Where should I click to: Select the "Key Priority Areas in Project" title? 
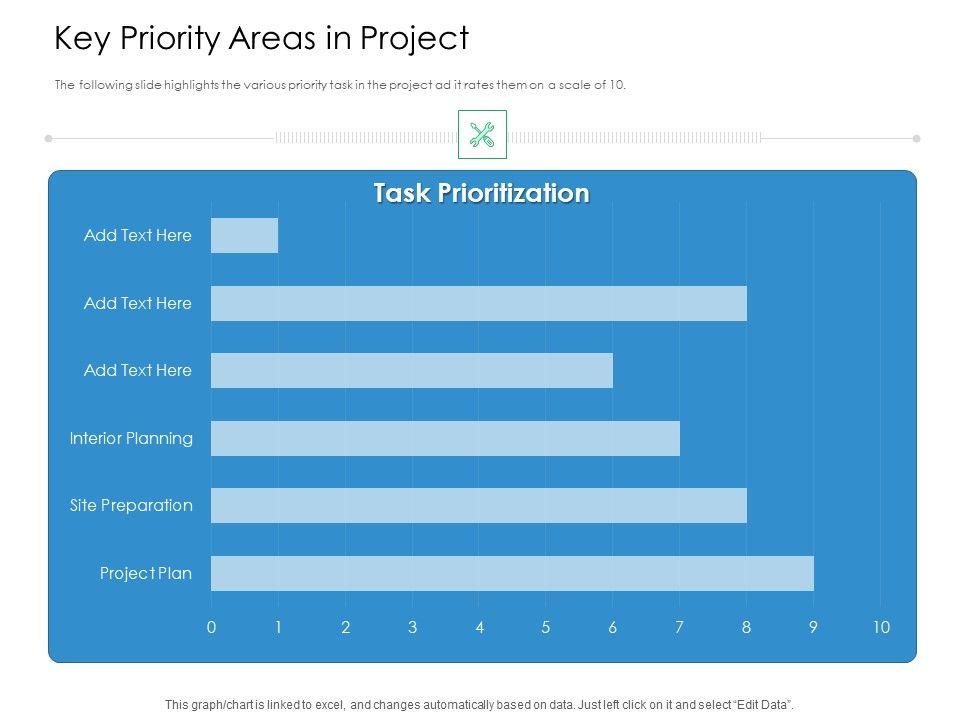[x=261, y=38]
